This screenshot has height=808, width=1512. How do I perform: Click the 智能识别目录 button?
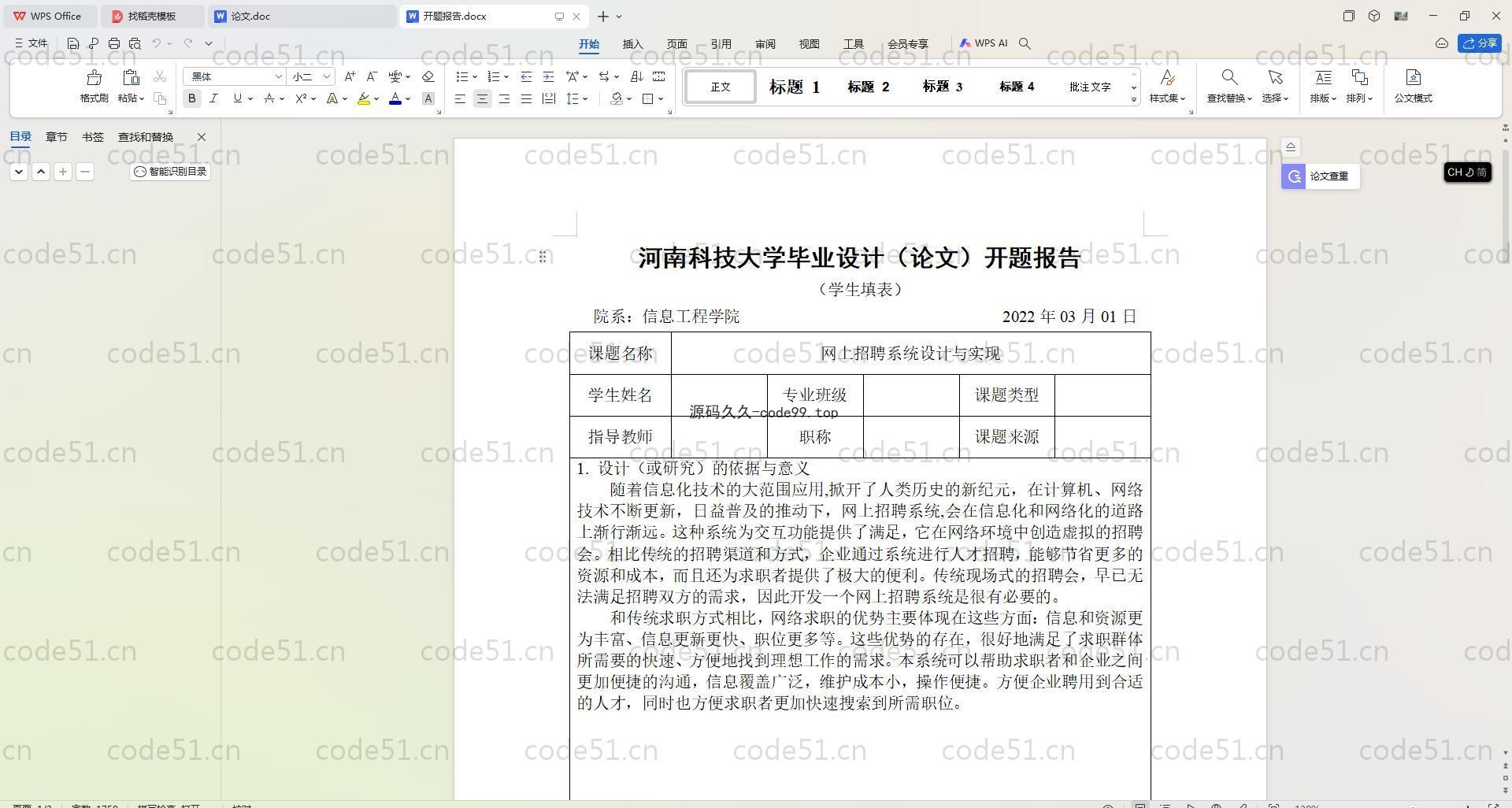pyautogui.click(x=170, y=172)
